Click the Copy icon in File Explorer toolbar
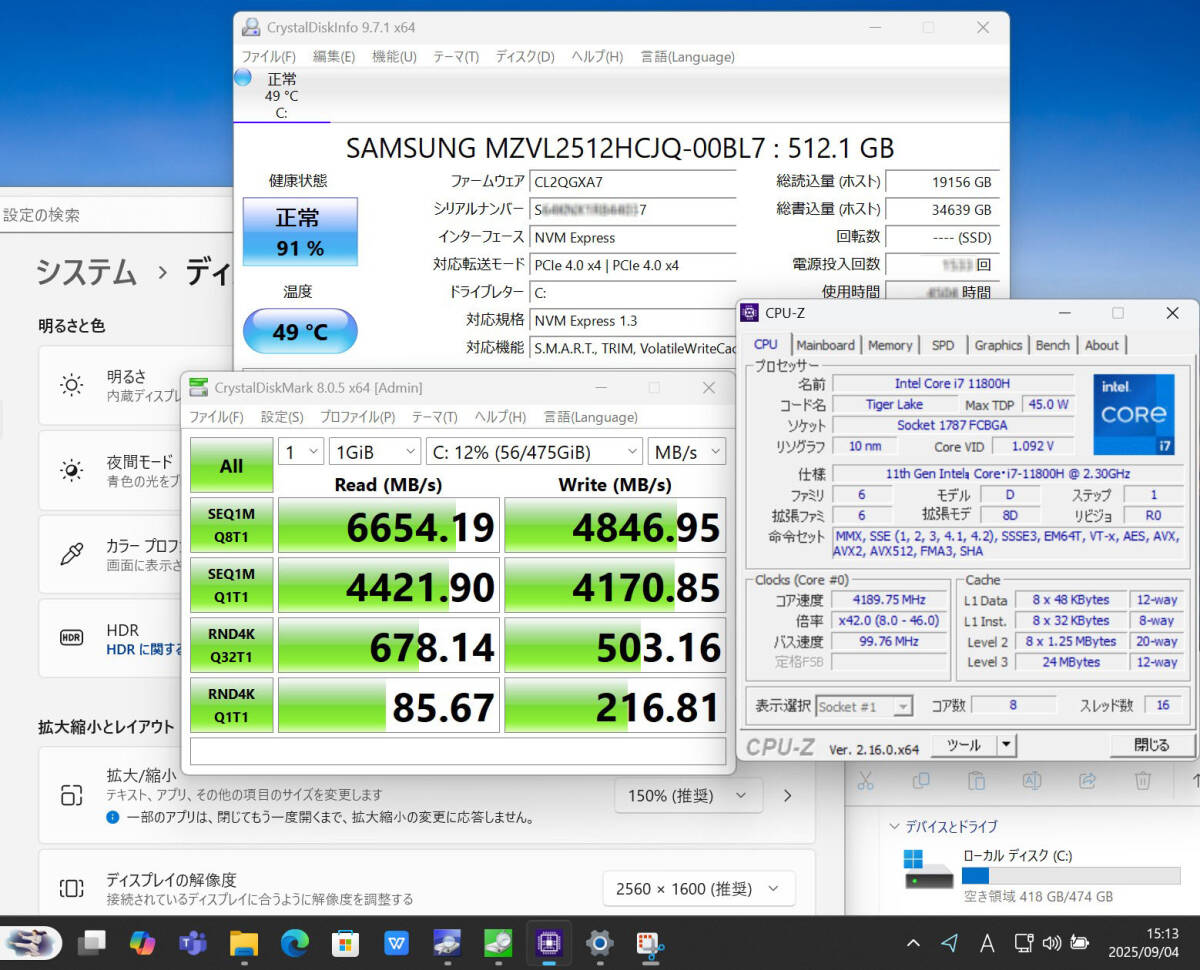This screenshot has width=1200, height=970. tap(921, 780)
